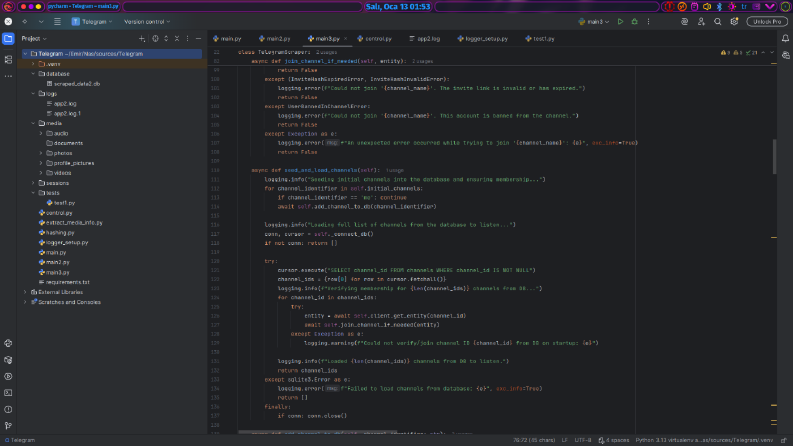The width and height of the screenshot is (793, 446).
Task: Click Unlock Pro button
Action: [767, 22]
